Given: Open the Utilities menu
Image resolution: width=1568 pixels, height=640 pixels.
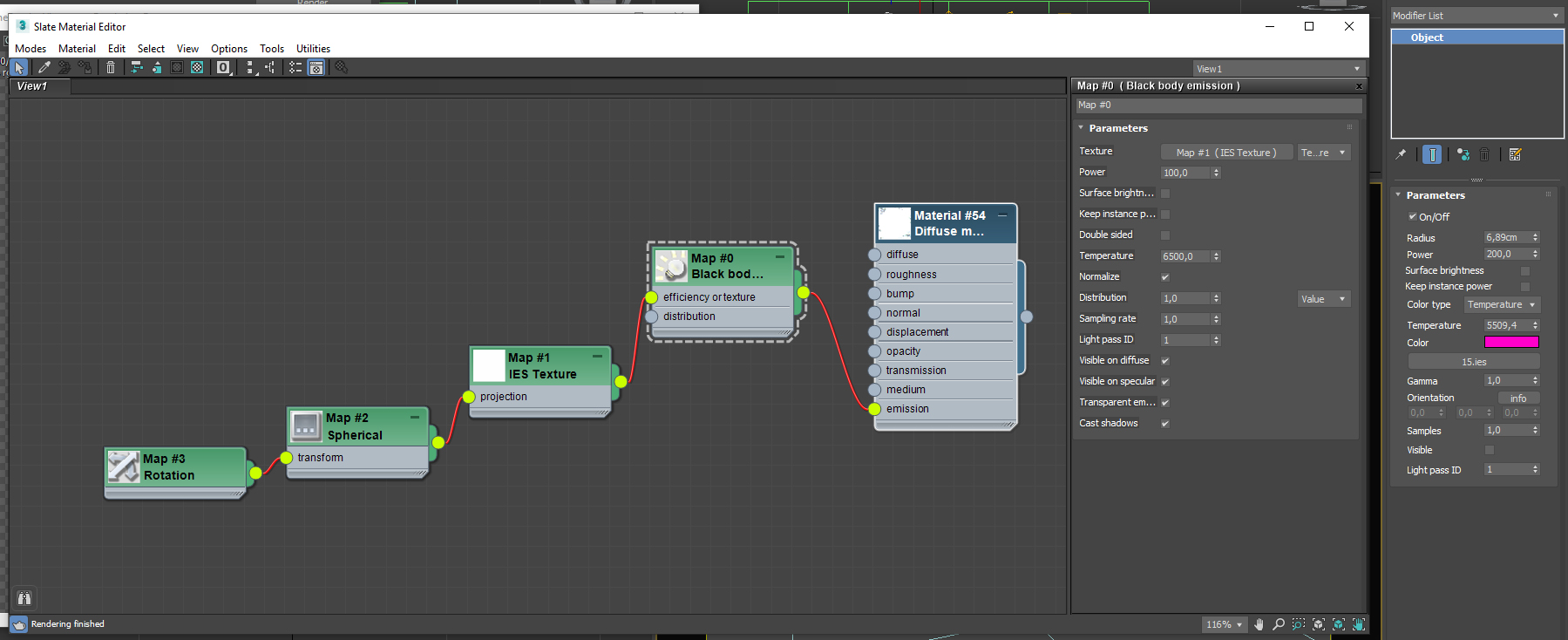Looking at the screenshot, I should pyautogui.click(x=313, y=49).
